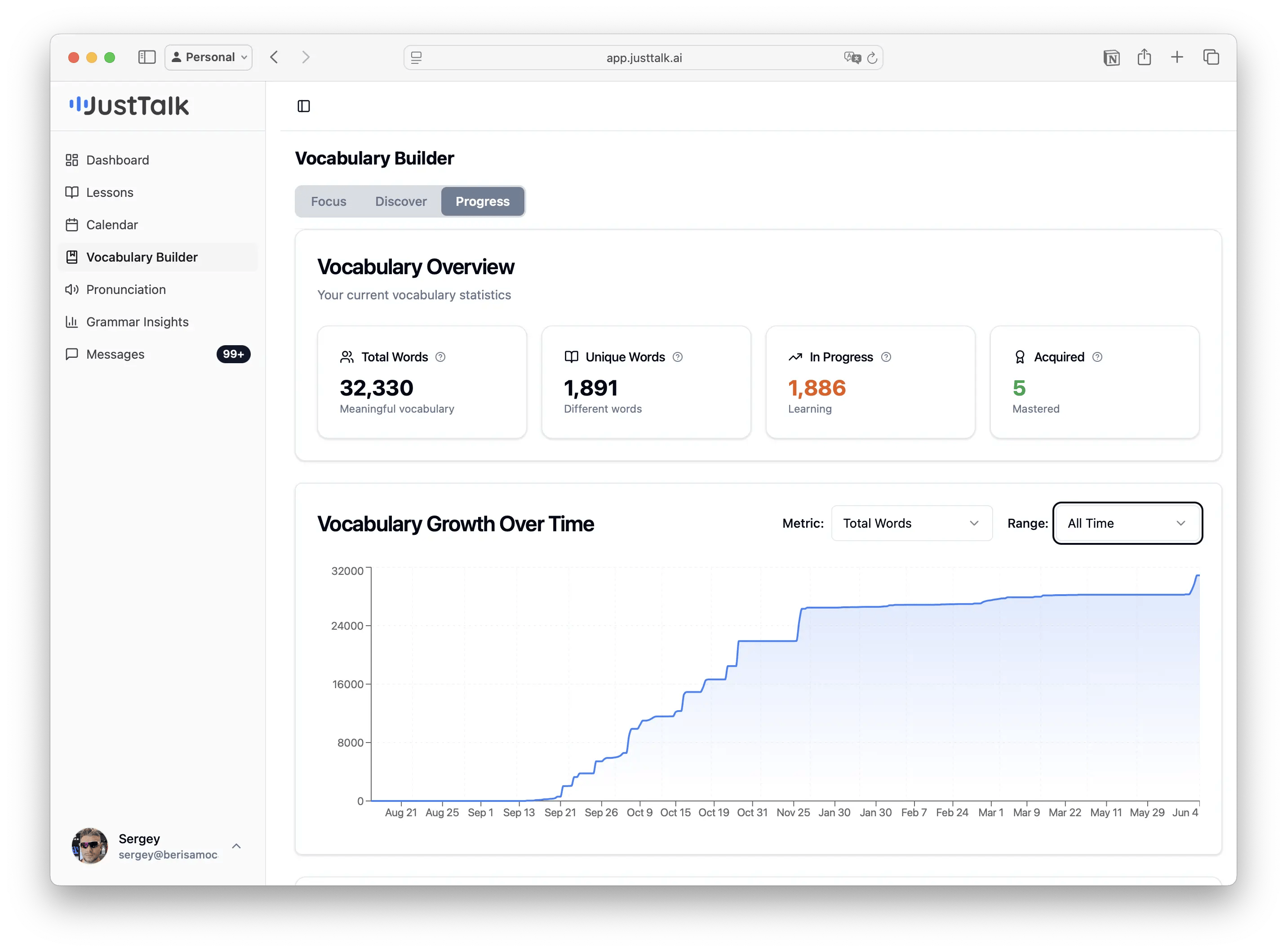Go back with the browser back arrow

pos(274,57)
